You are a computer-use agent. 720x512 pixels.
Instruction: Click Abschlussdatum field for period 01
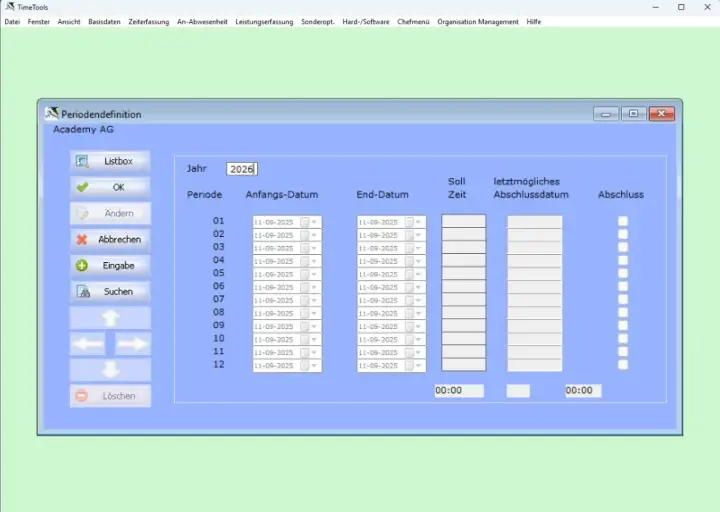tap(534, 222)
